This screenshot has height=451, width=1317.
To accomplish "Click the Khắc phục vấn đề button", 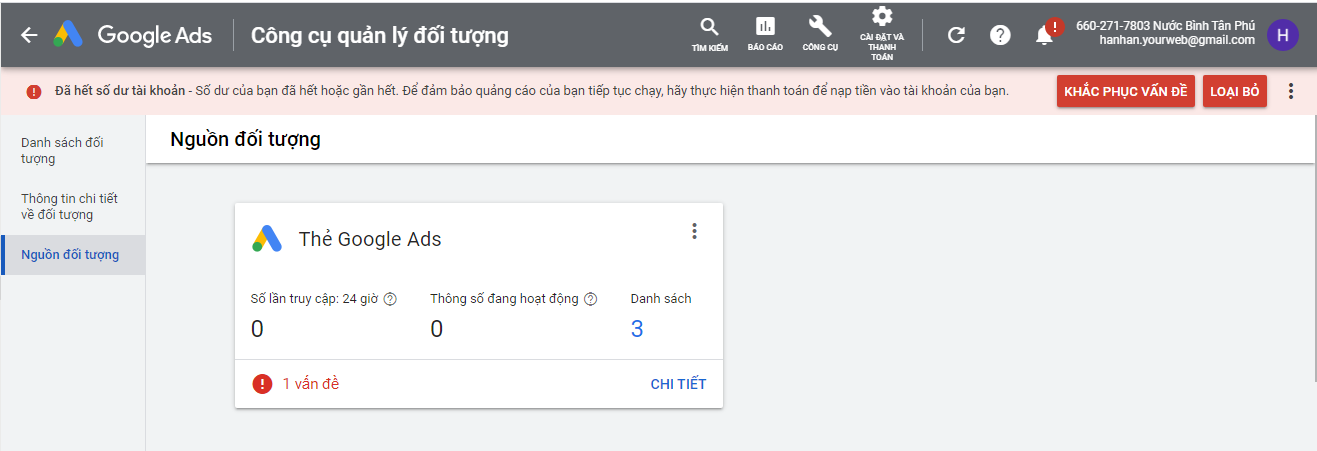I will (1125, 91).
